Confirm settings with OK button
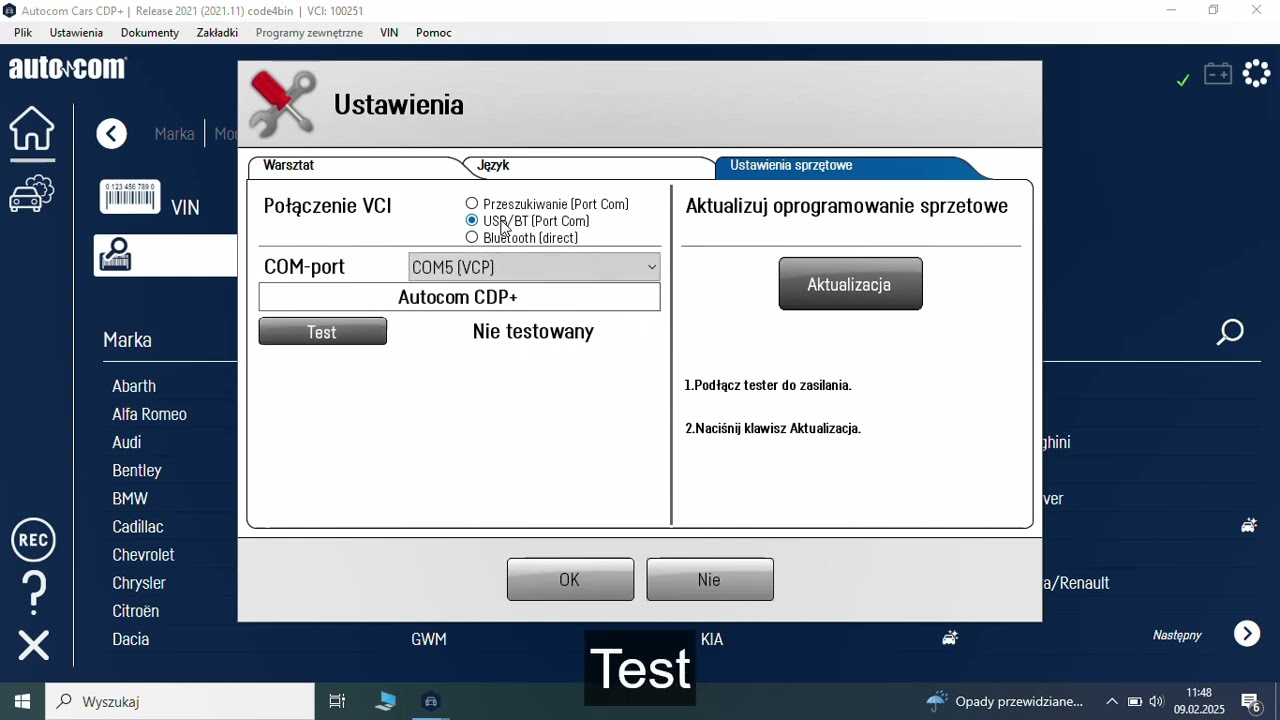This screenshot has height=720, width=1280. [570, 580]
